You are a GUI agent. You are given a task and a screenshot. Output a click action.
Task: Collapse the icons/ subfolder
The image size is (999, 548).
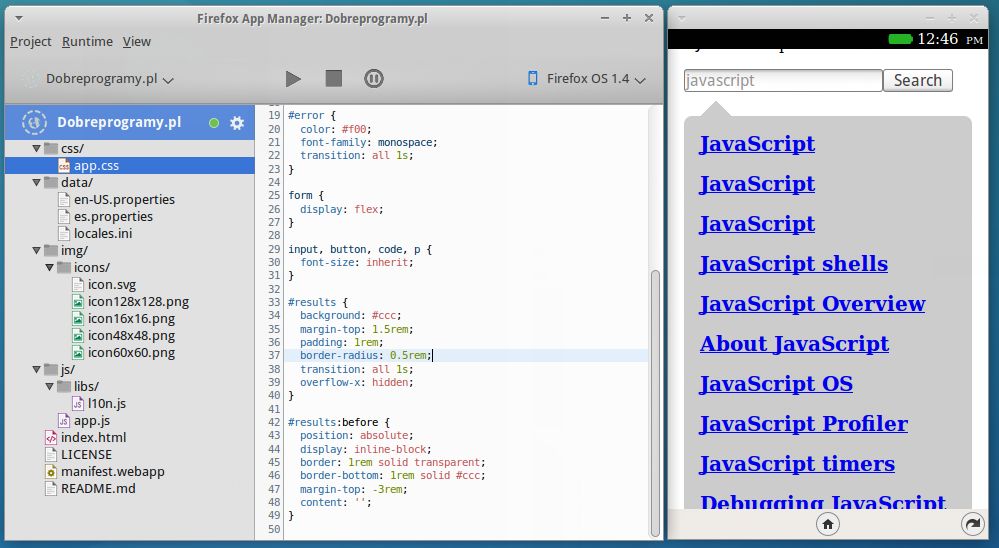(x=49, y=268)
